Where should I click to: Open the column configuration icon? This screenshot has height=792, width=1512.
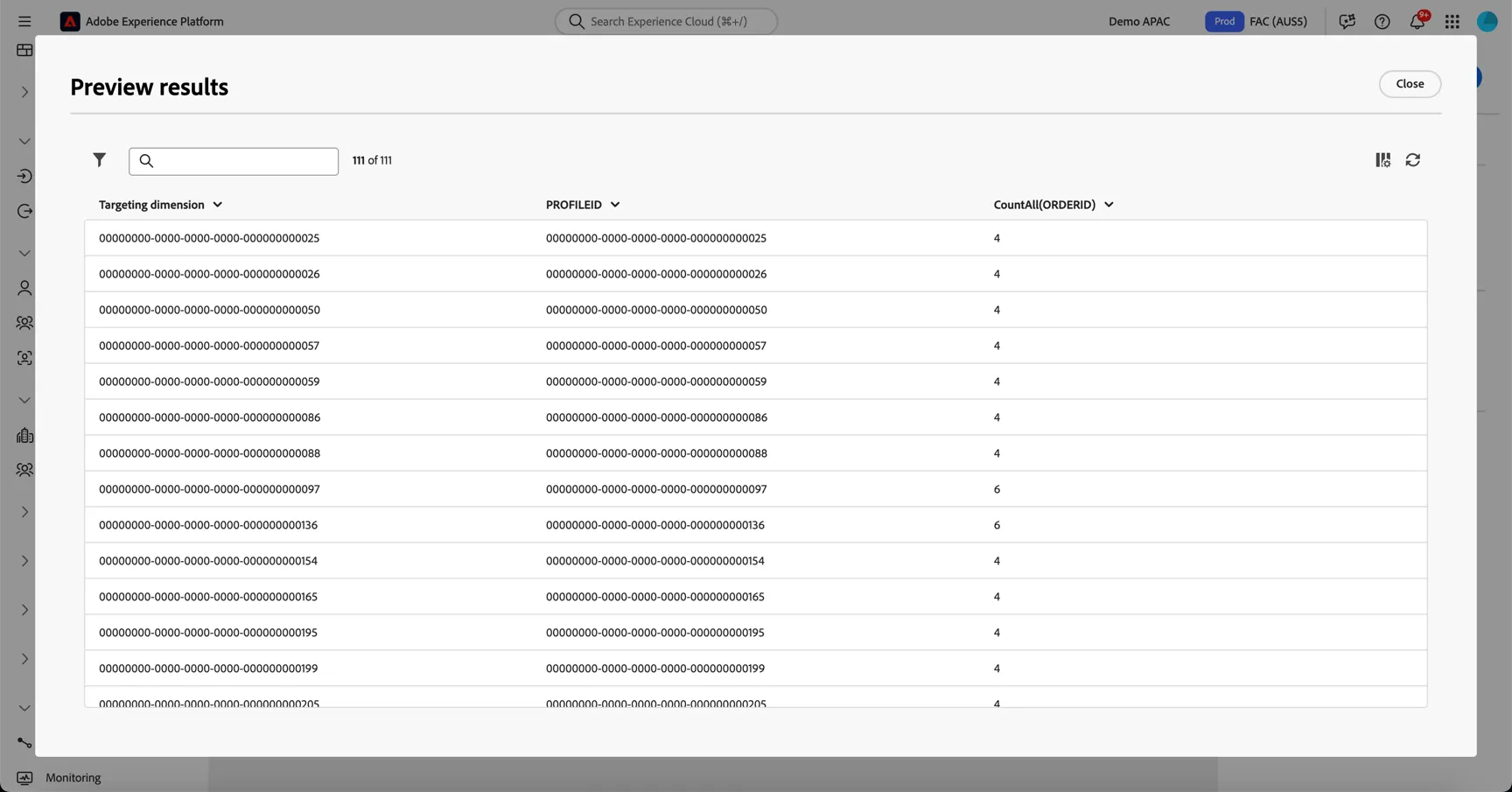pos(1382,160)
